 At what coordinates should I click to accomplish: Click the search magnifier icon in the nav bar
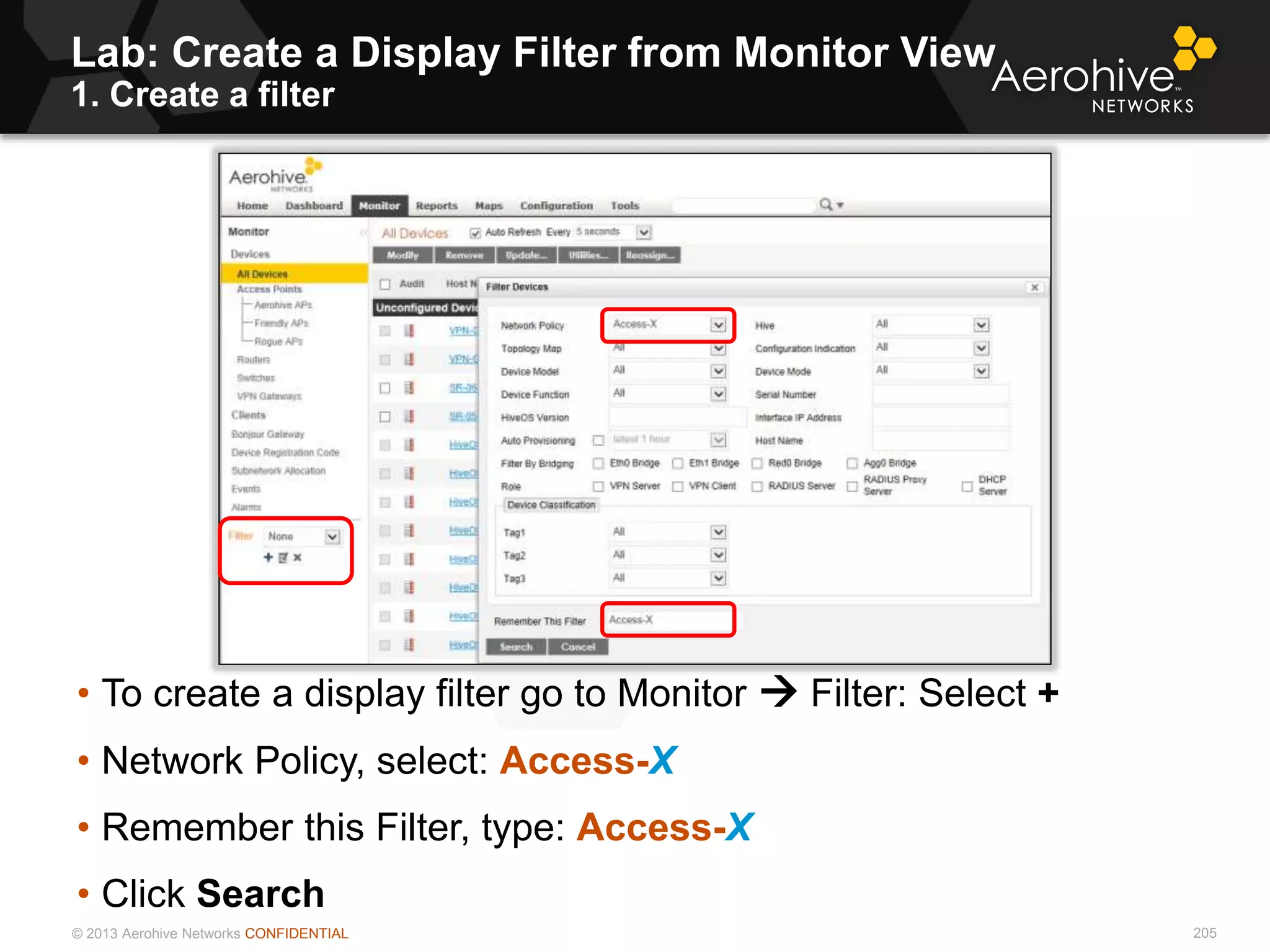(826, 204)
